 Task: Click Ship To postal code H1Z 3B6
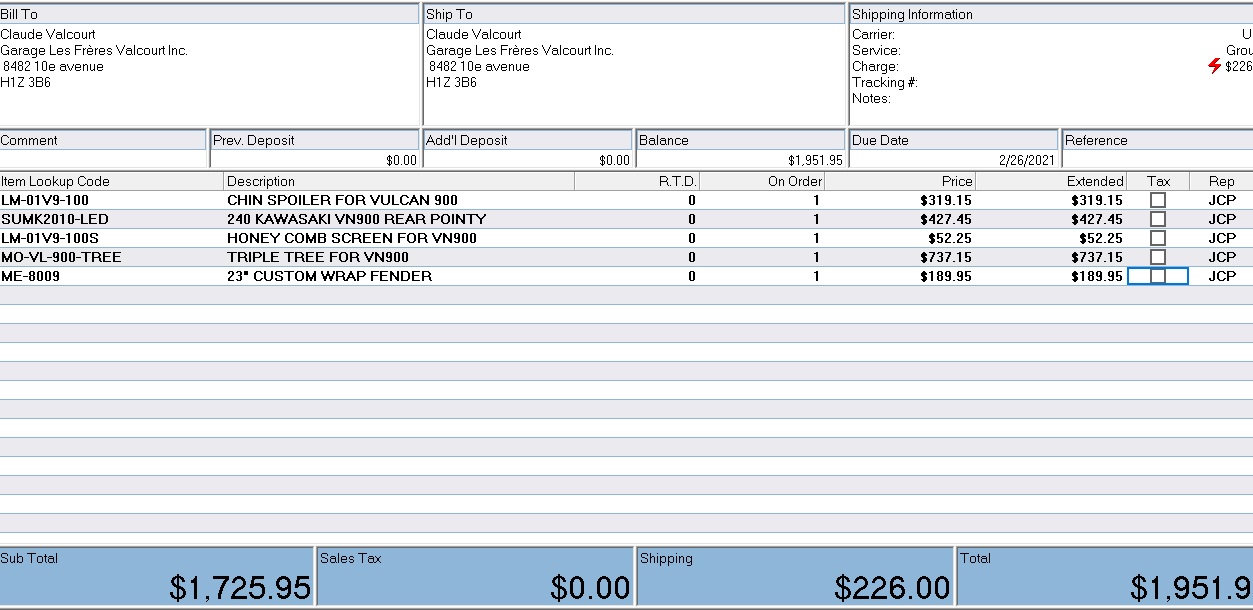coord(451,82)
